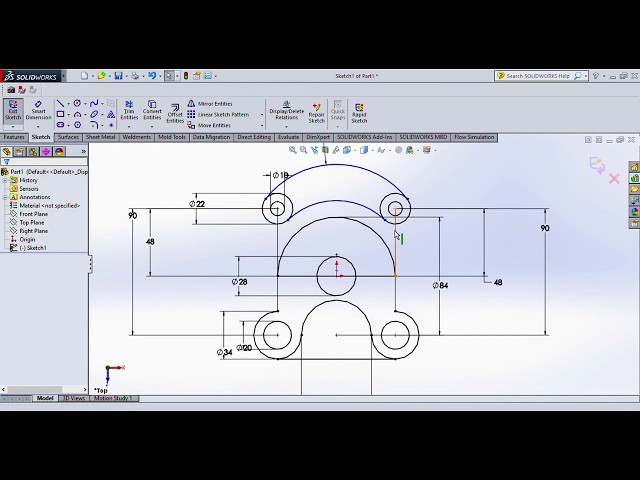Open the SOLIDWORKS menu flyout arrow

point(63,76)
